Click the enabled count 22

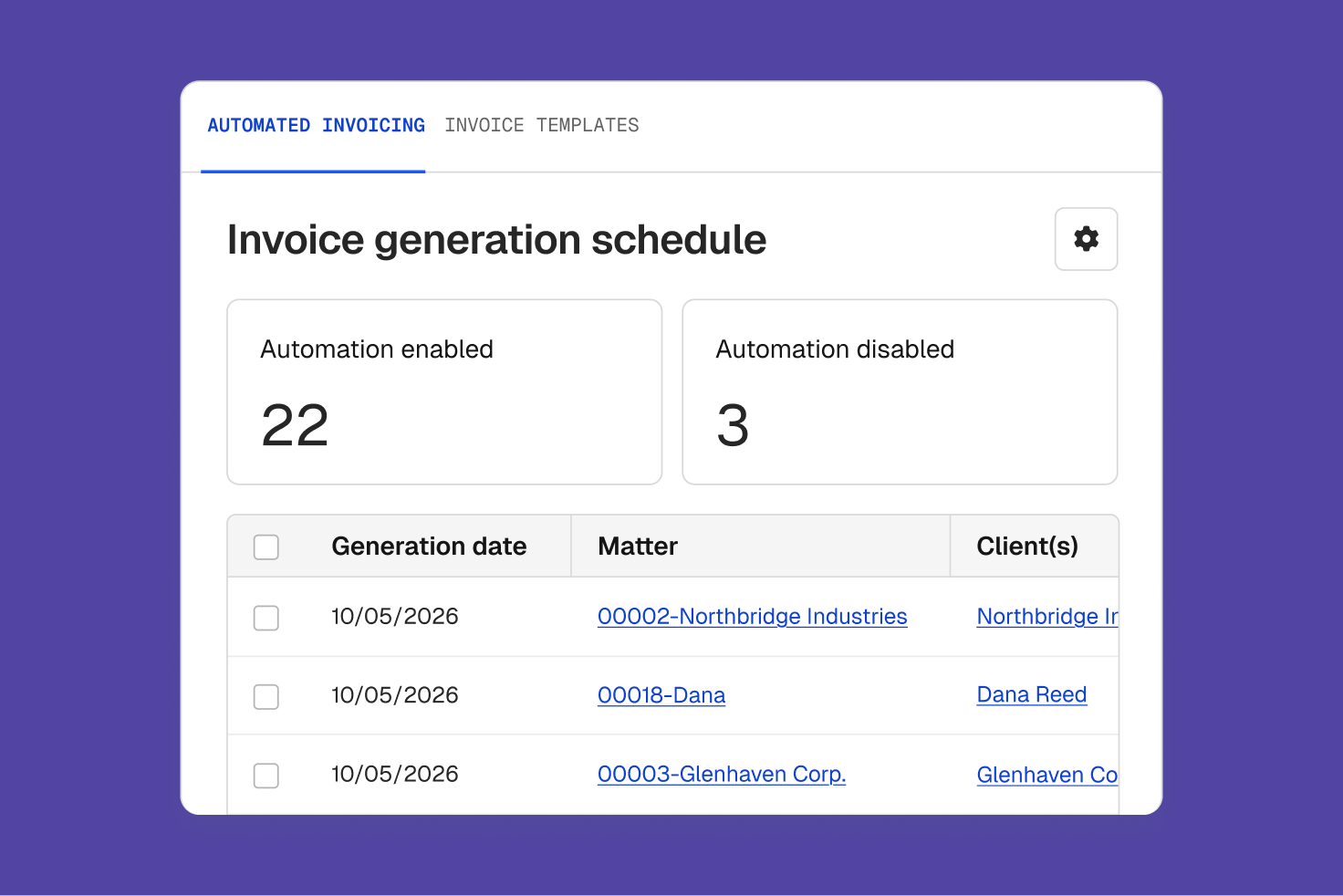pyautogui.click(x=295, y=426)
